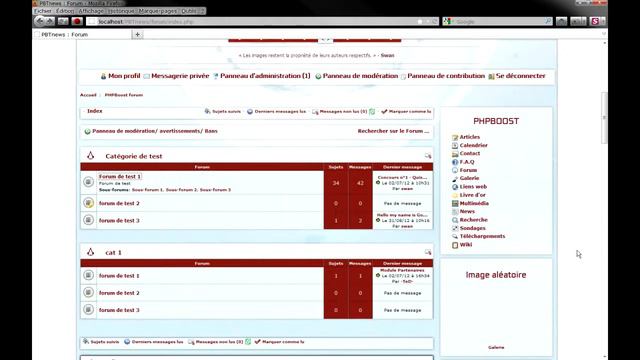Open the Téléchargements sidebar link
Viewport: 640px width, 360px height.
pos(482,236)
